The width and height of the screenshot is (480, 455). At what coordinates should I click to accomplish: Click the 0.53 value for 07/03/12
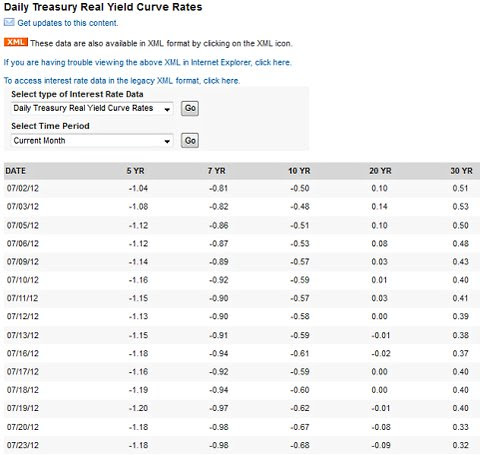460,207
